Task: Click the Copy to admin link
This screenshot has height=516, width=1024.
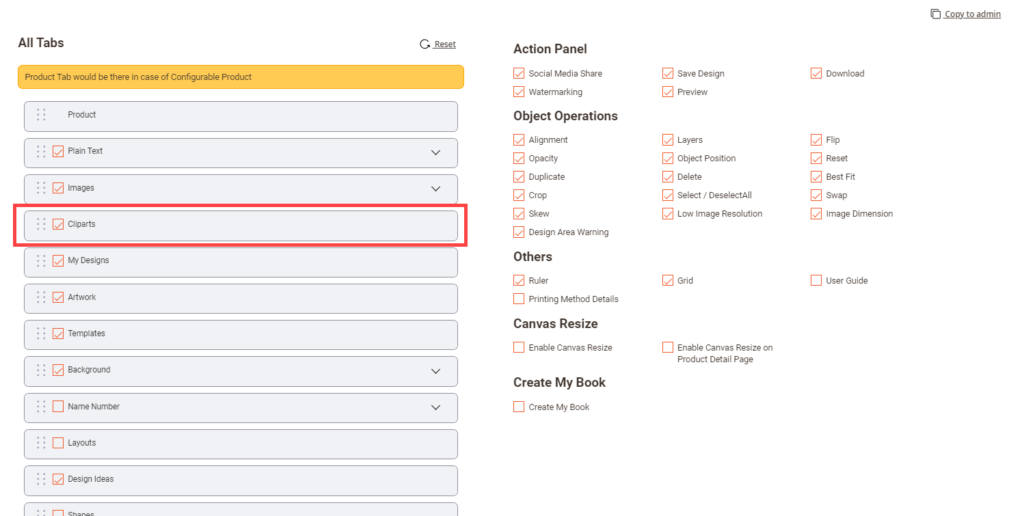Action: [x=972, y=14]
